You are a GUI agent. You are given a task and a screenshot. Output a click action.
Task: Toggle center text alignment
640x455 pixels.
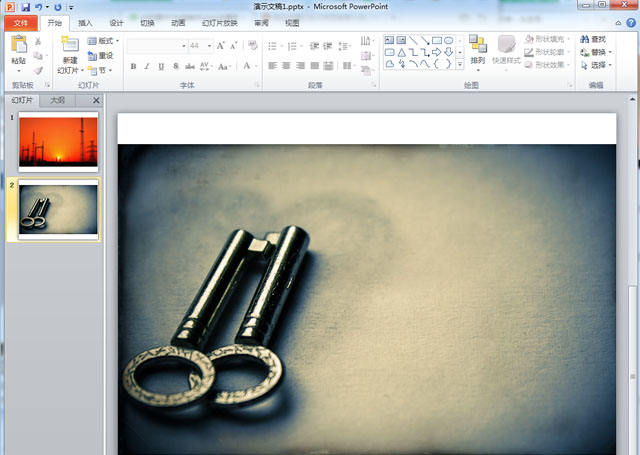tap(287, 66)
